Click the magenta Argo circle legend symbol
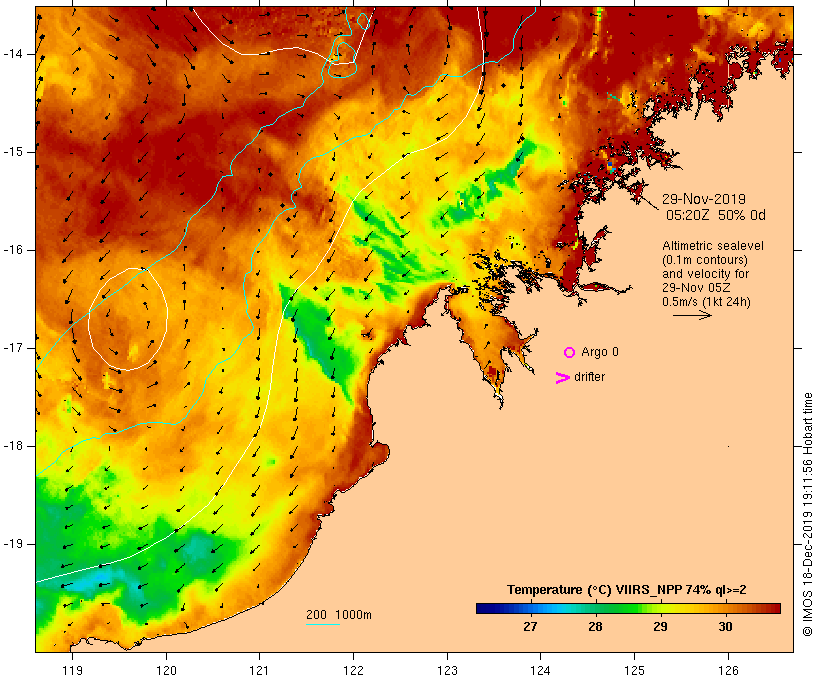This screenshot has width=820, height=680. click(x=569, y=353)
